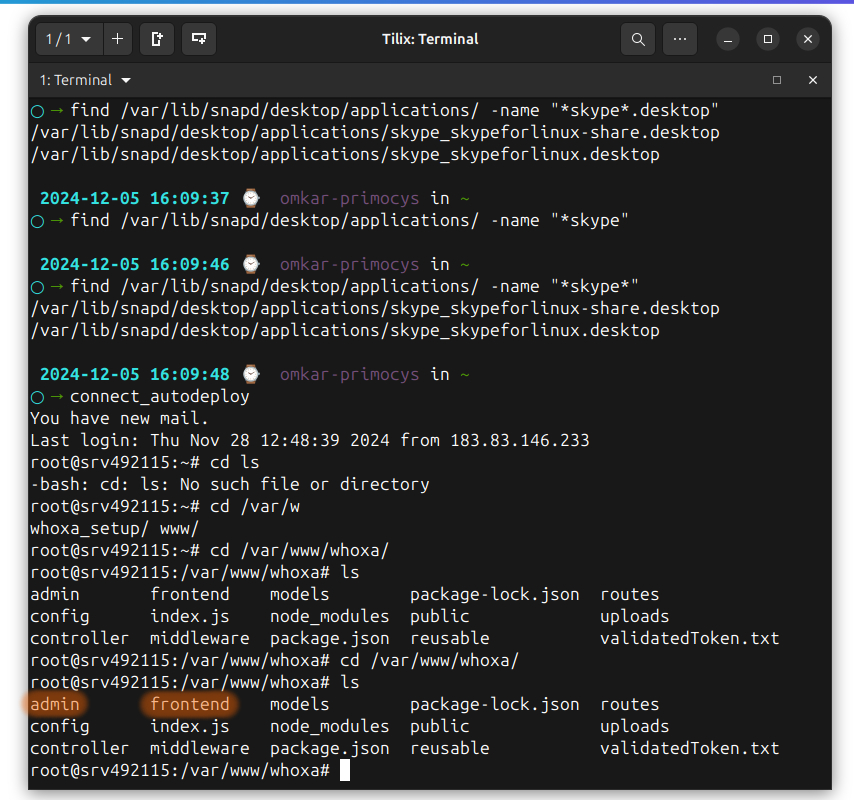Click 'config' in the last listing
The image size is (854, 800).
(59, 726)
